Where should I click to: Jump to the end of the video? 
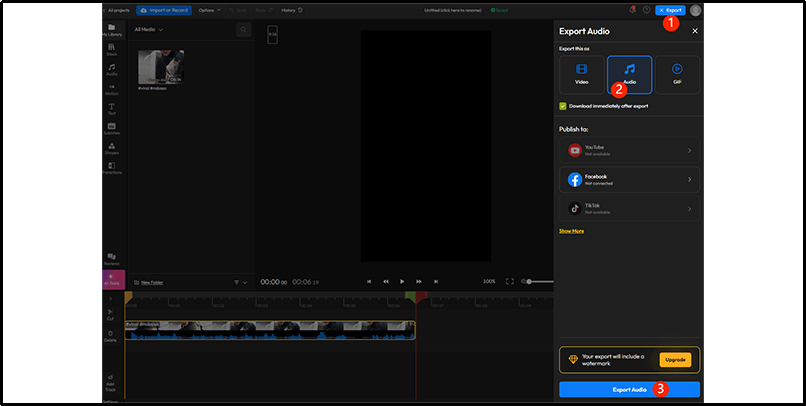(x=436, y=281)
